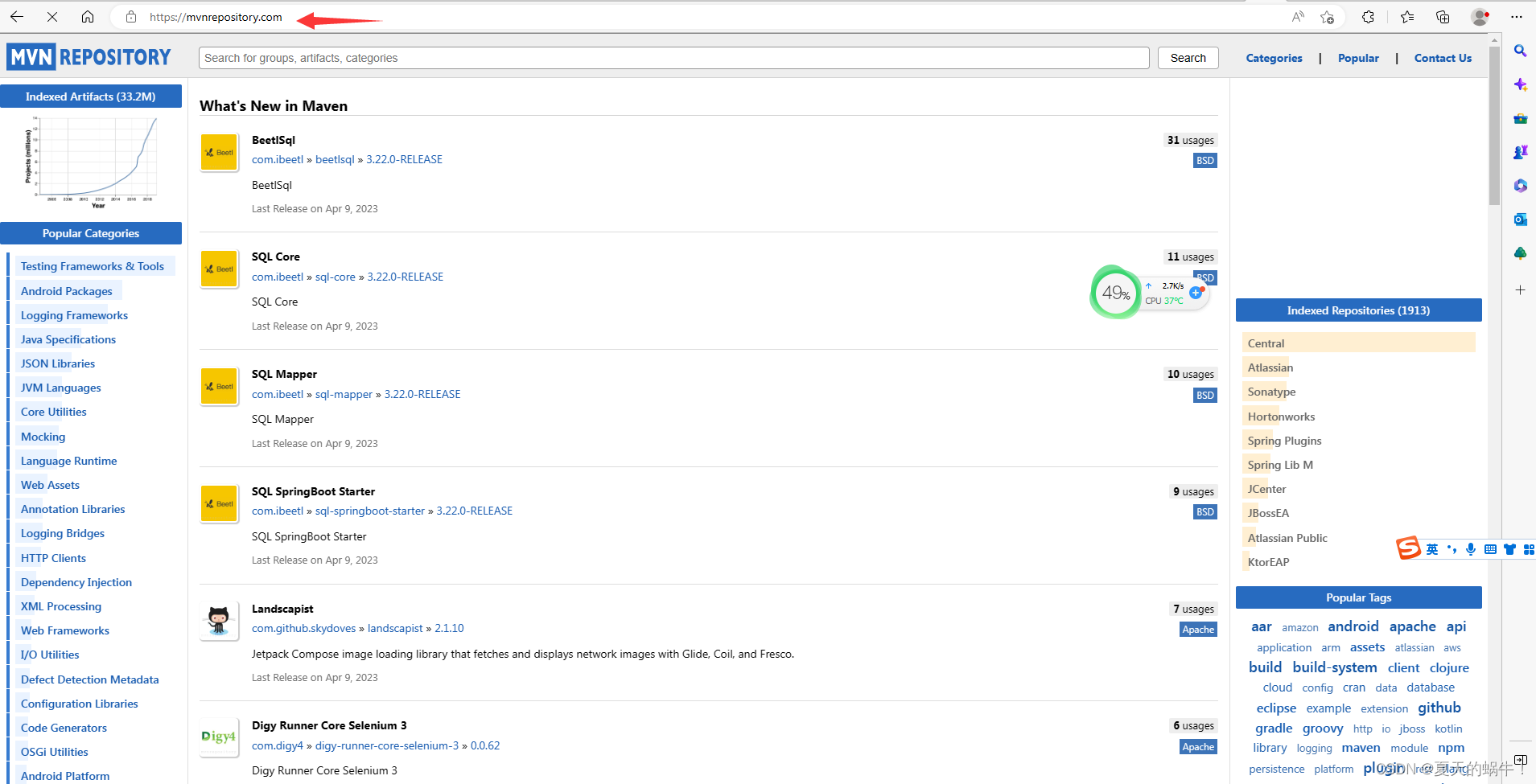Stop page loading with the X icon
The width and height of the screenshot is (1536, 784).
(x=52, y=17)
